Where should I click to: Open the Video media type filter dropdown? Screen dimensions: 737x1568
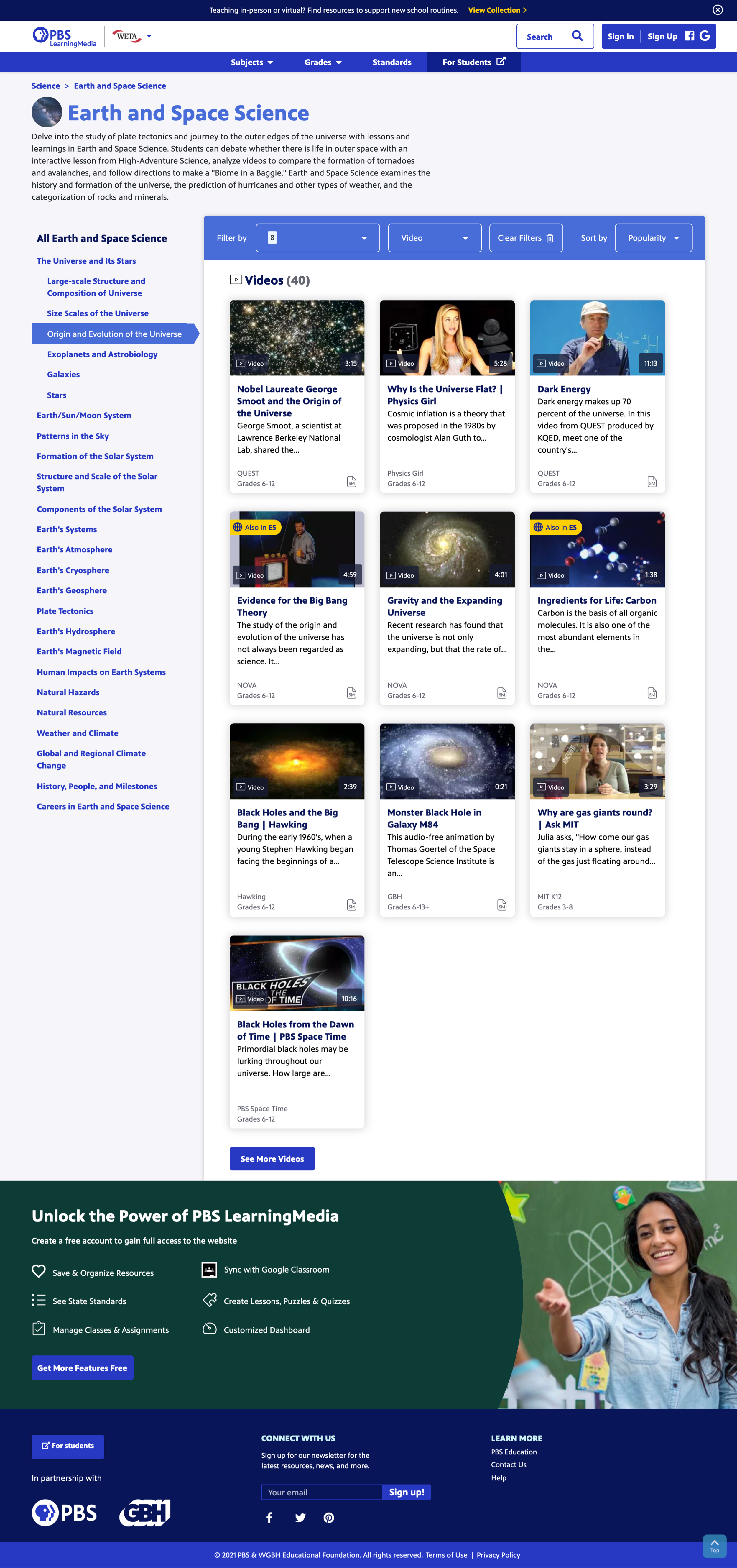434,238
